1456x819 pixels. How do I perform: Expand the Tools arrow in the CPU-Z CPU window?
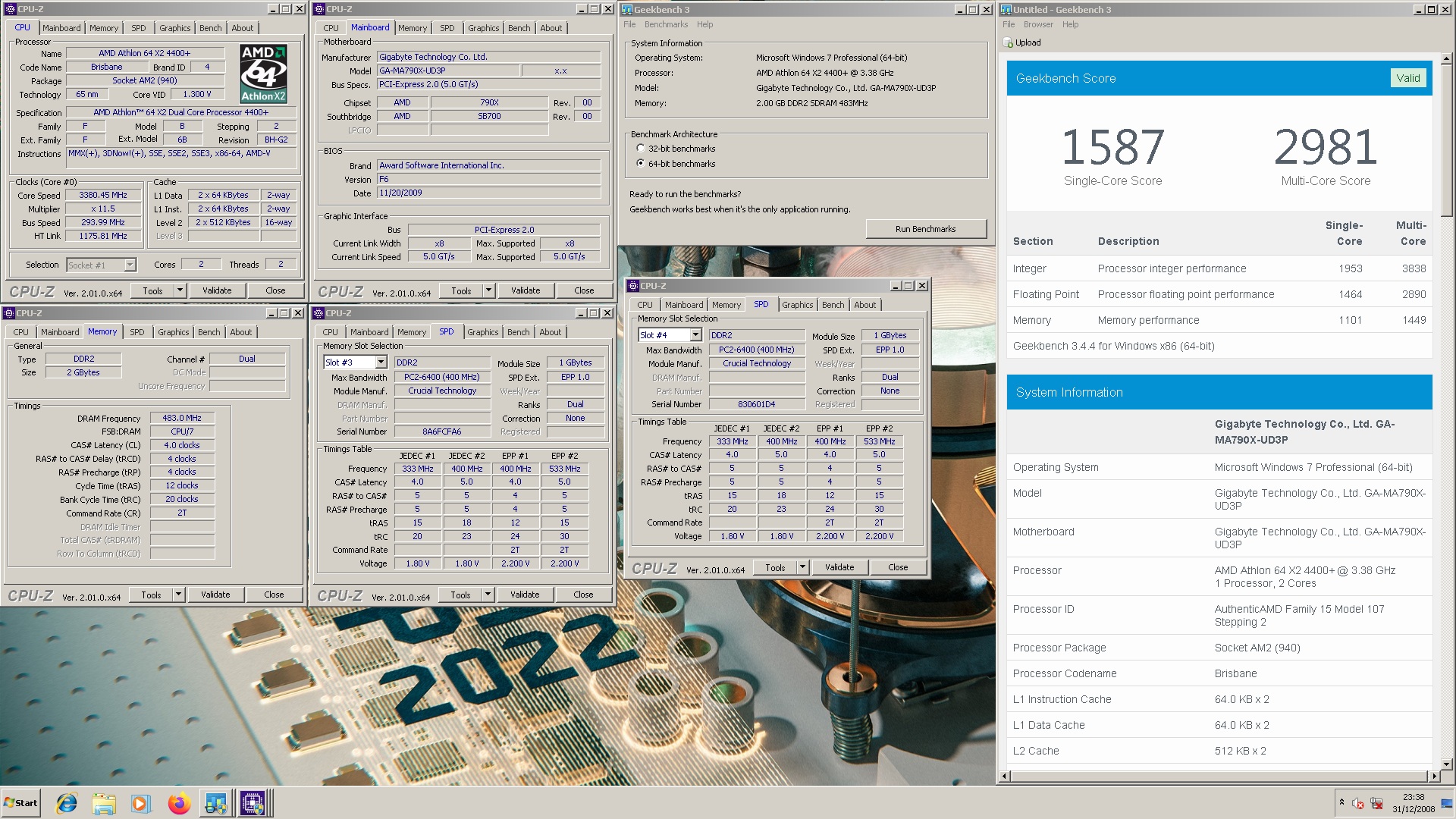coord(180,290)
